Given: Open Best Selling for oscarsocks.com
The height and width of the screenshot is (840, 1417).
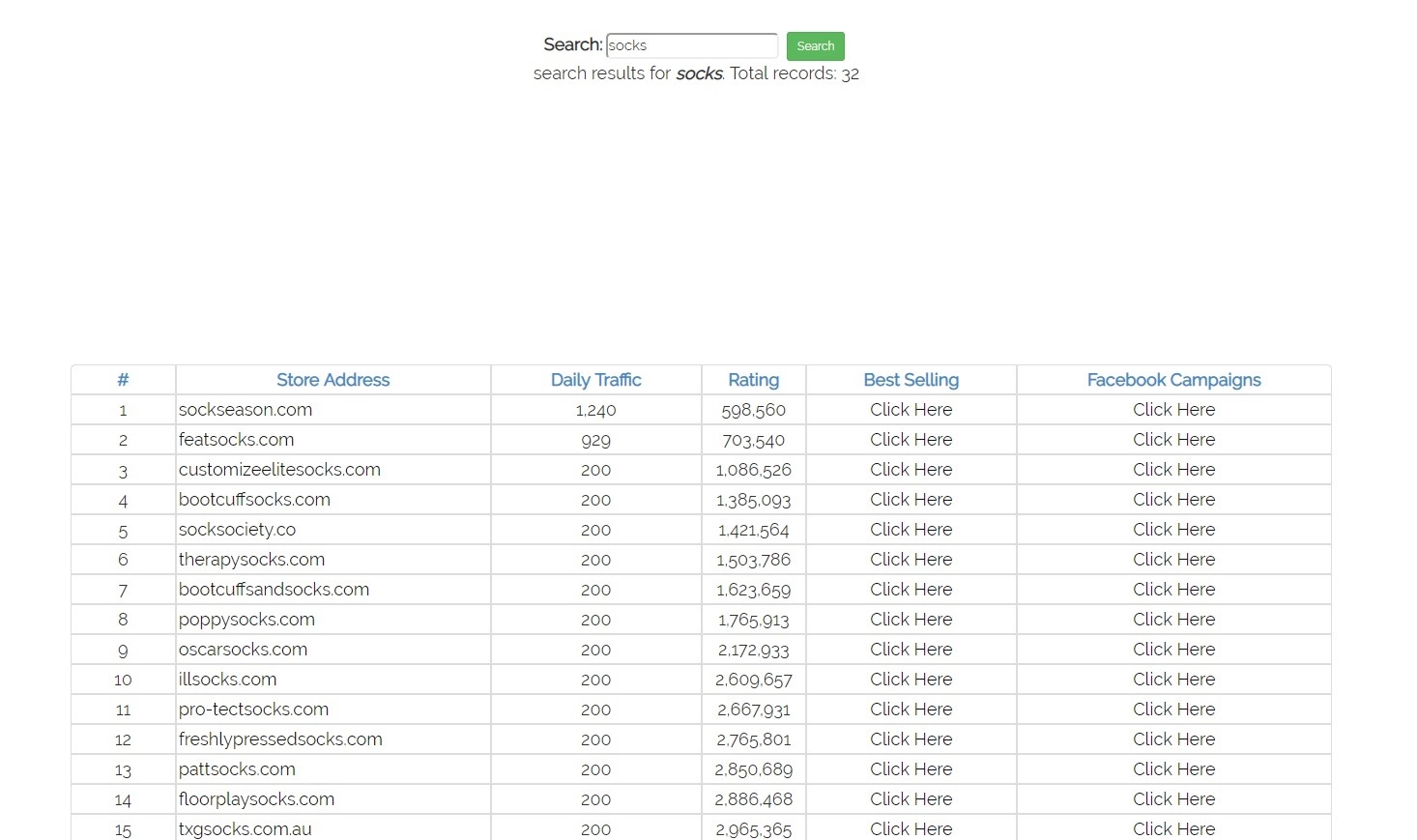Looking at the screenshot, I should 911,649.
